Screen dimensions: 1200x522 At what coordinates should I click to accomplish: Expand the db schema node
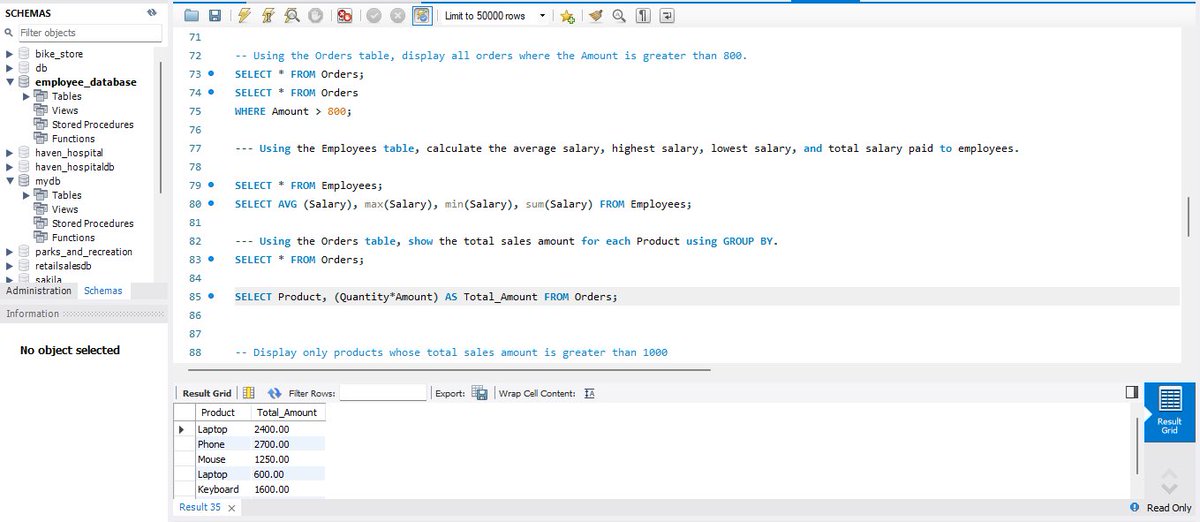coord(10,68)
